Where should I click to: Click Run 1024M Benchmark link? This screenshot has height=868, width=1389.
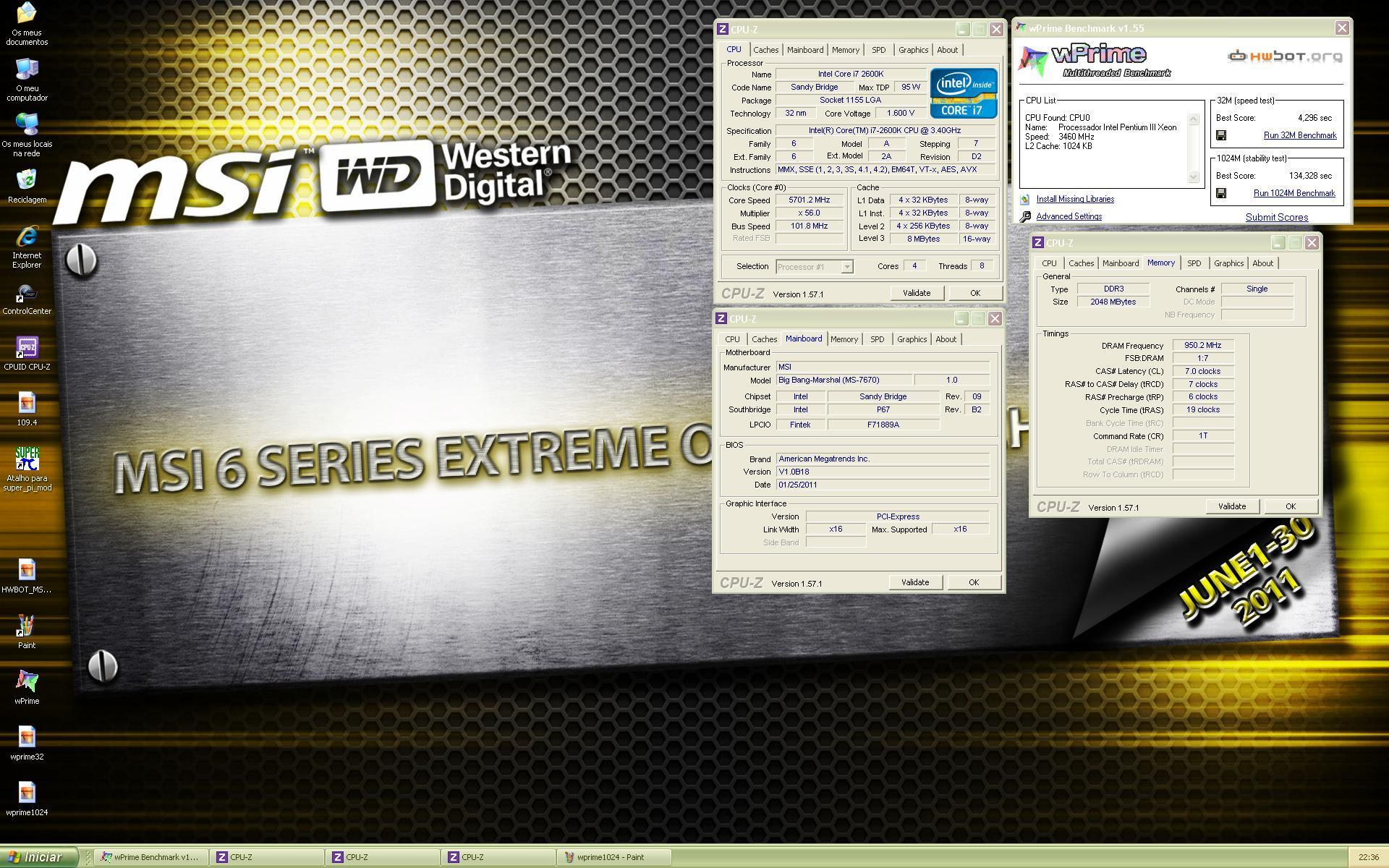tap(1294, 193)
